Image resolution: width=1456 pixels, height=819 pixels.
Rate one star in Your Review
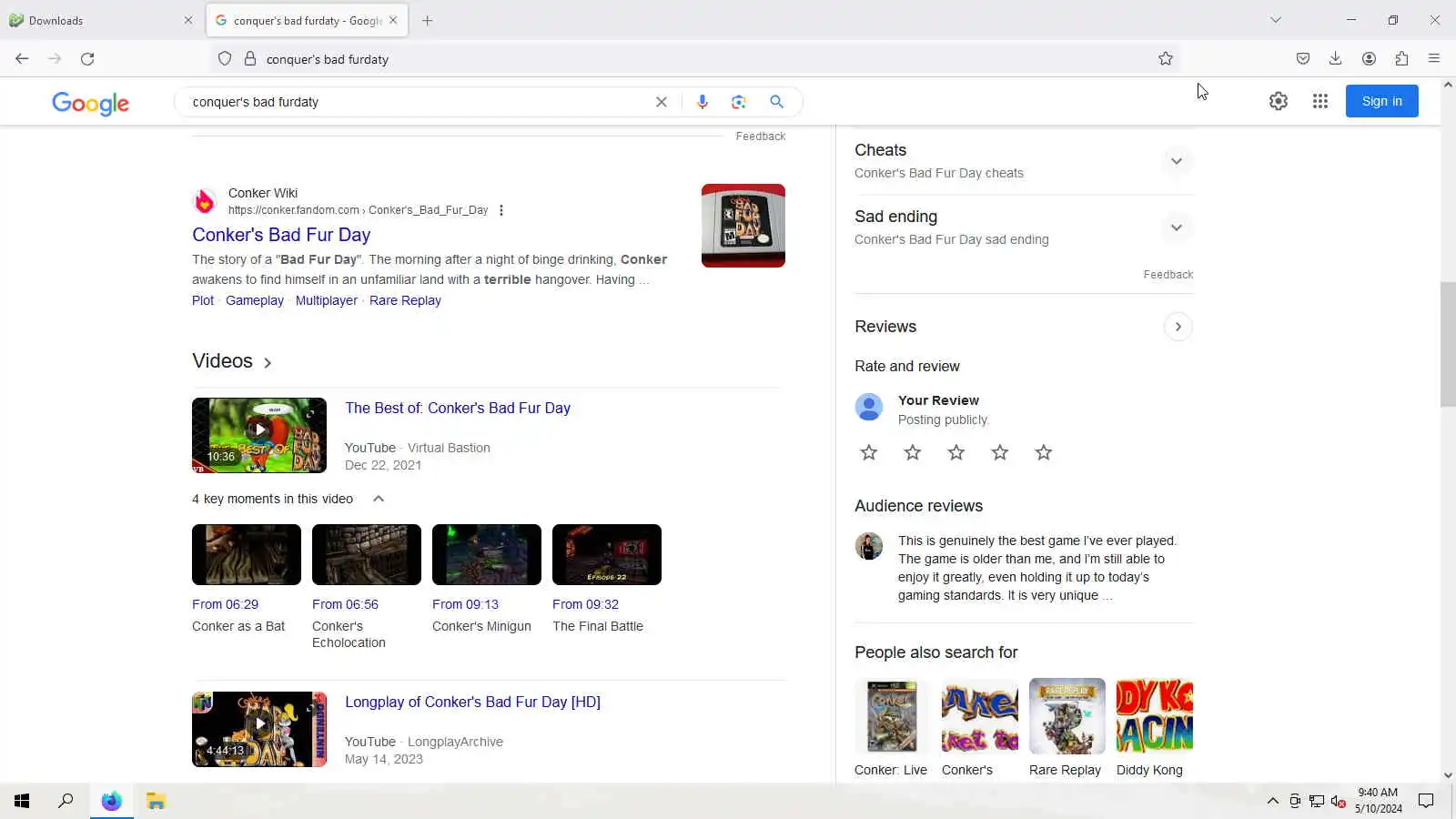[x=869, y=453]
